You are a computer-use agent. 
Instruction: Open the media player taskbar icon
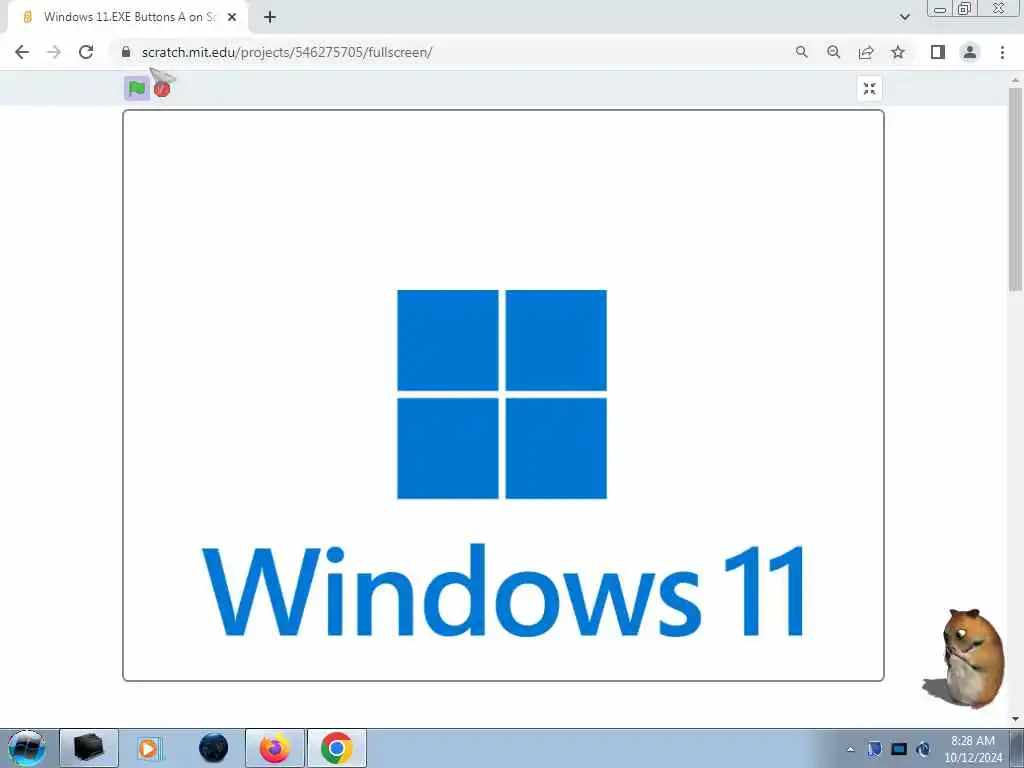tap(148, 748)
